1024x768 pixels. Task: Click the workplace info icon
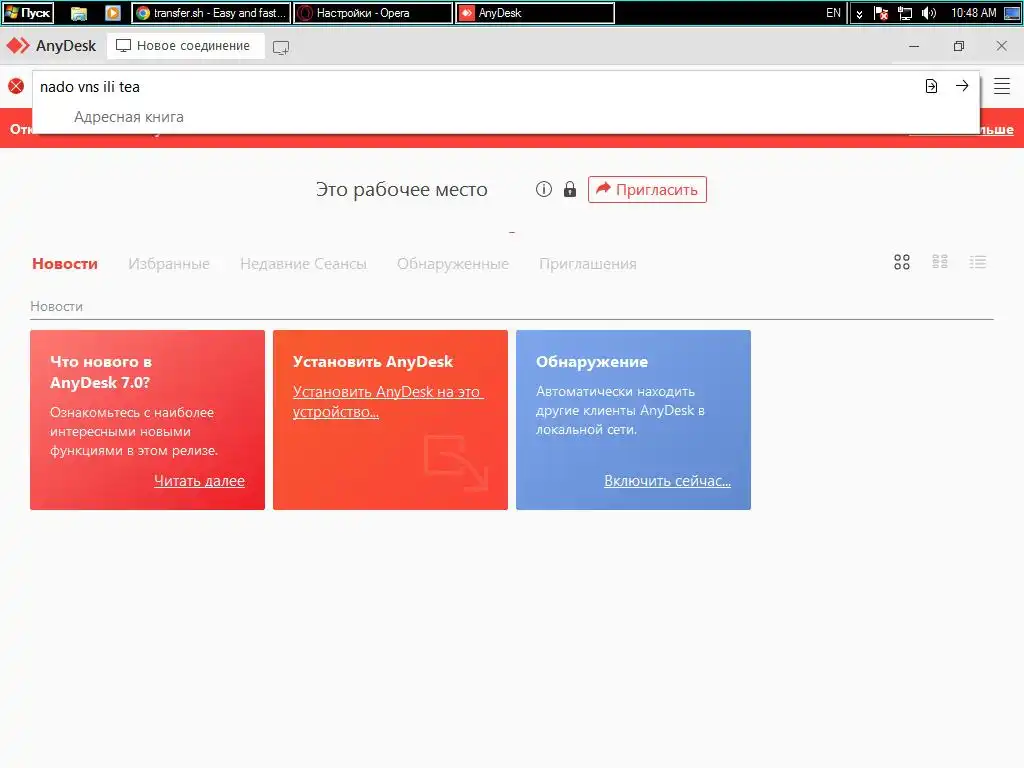544,189
